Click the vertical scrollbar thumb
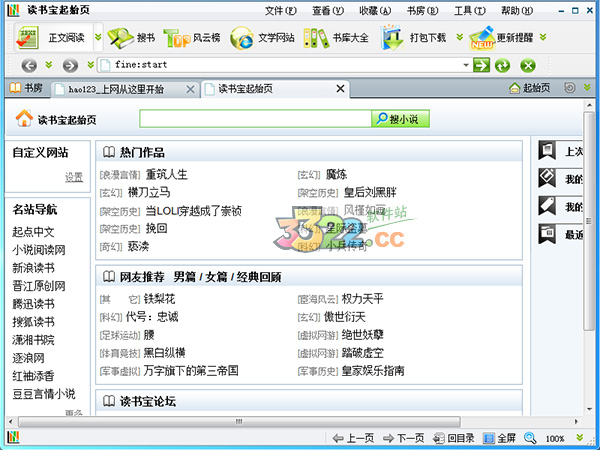Image resolution: width=600 pixels, height=450 pixels. coord(589,221)
